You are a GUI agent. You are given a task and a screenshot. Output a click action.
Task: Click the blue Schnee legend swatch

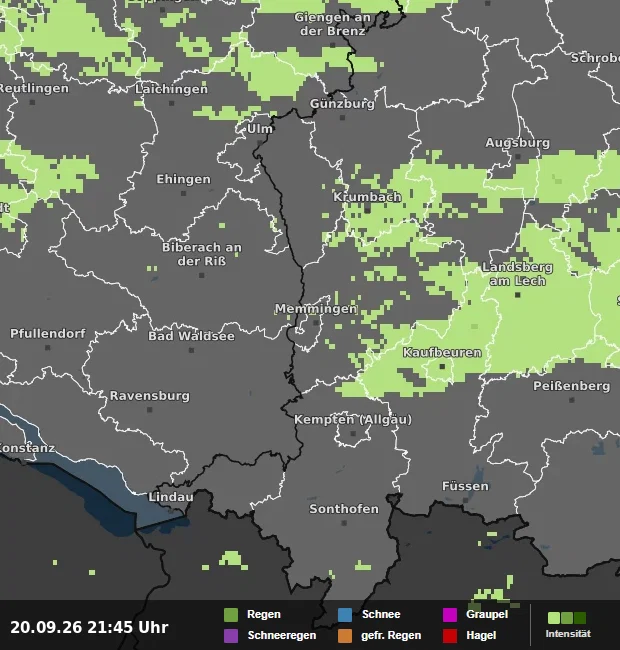(x=345, y=615)
